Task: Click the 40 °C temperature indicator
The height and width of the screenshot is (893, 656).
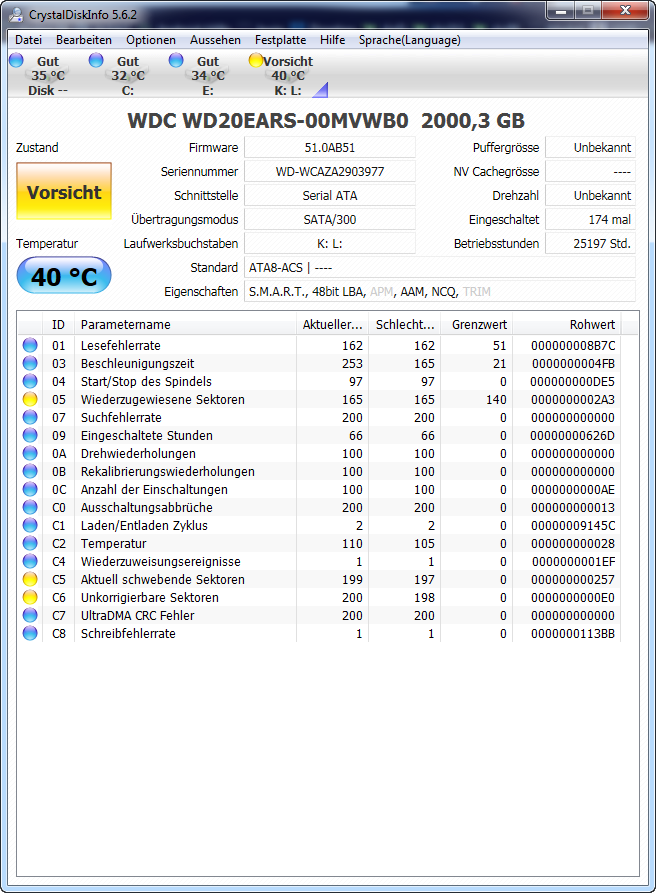Action: coord(64,276)
